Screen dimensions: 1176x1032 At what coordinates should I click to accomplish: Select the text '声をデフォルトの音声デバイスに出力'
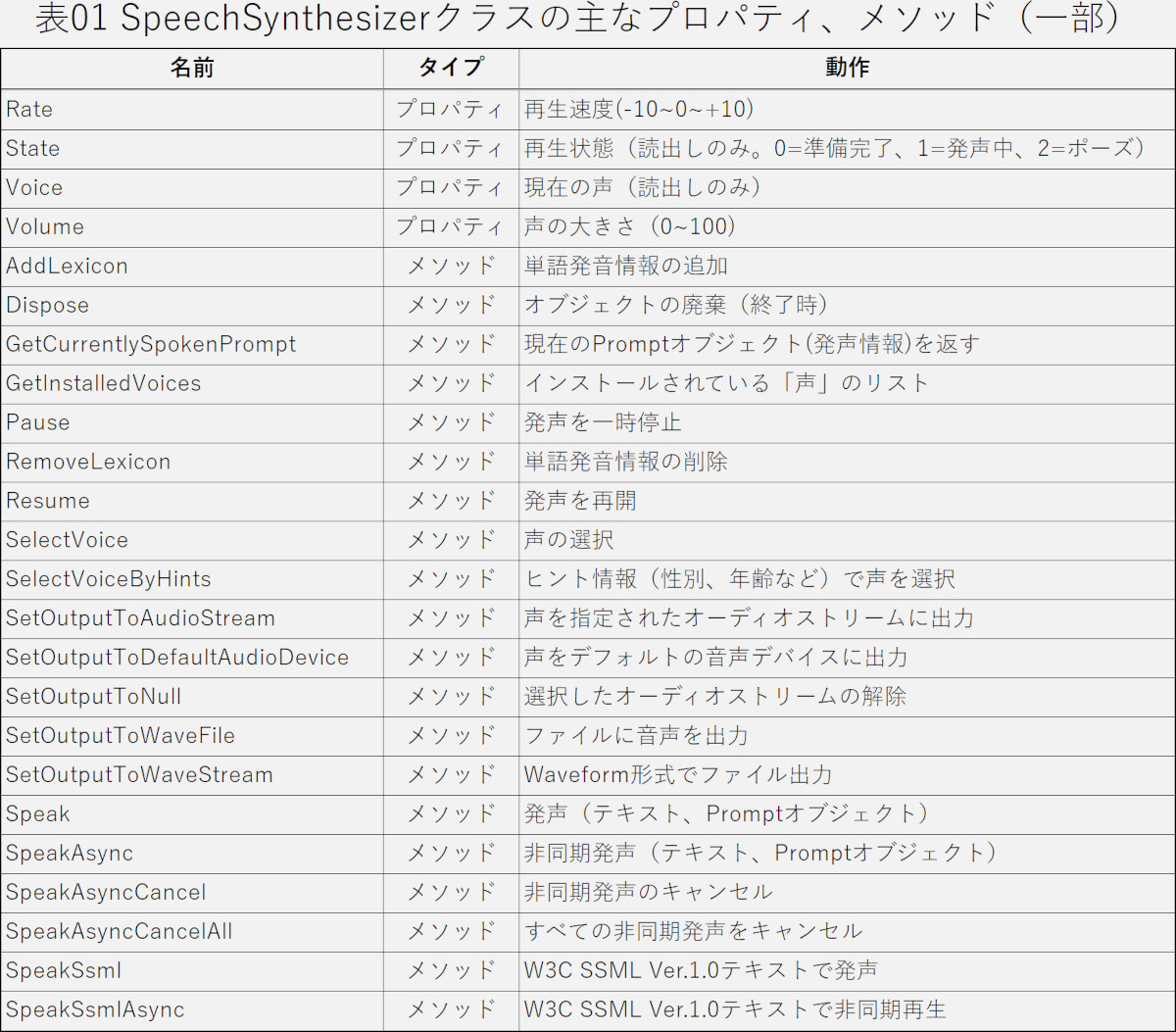pyautogui.click(x=715, y=658)
